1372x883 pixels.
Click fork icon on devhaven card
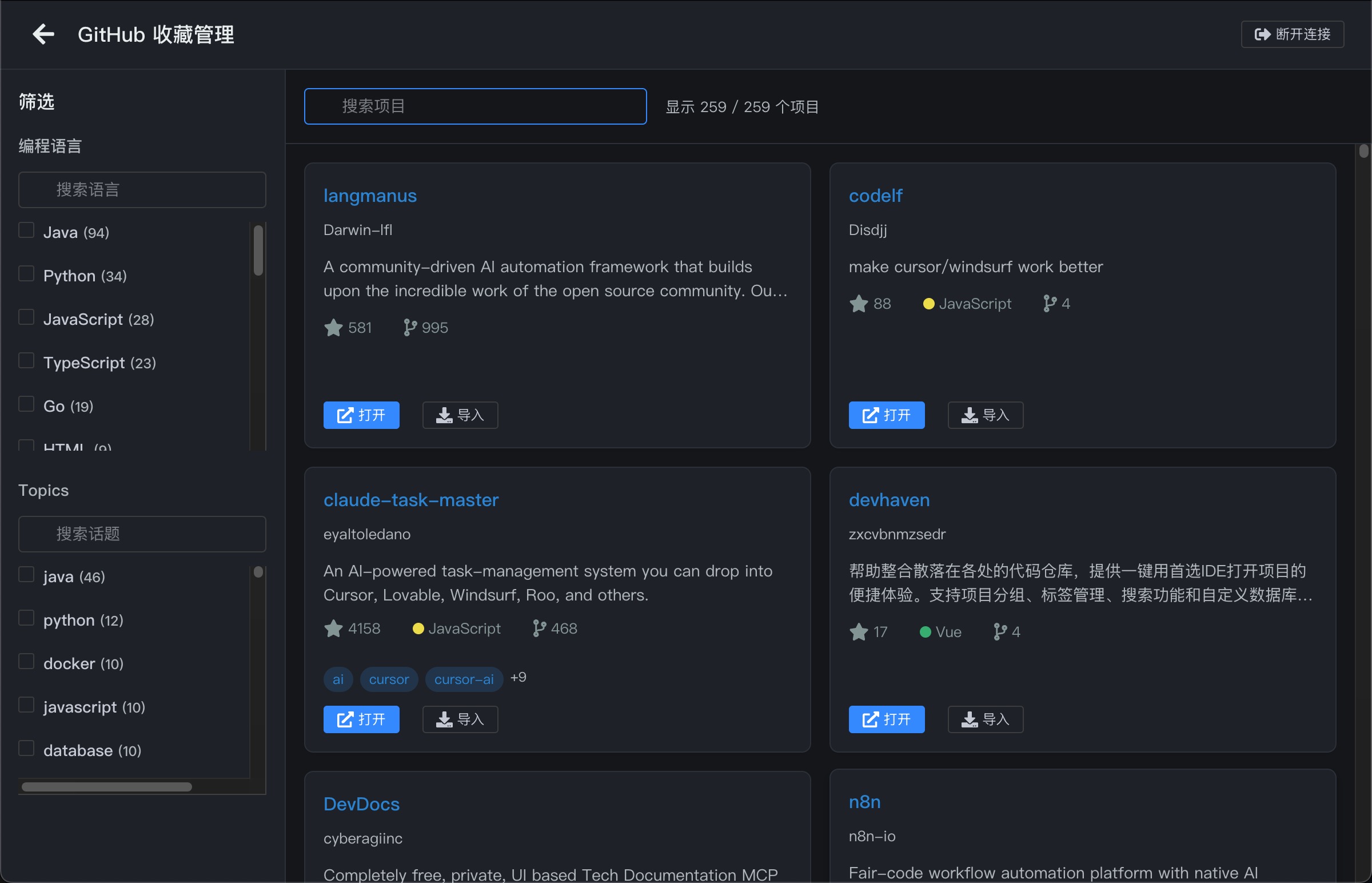coord(999,633)
